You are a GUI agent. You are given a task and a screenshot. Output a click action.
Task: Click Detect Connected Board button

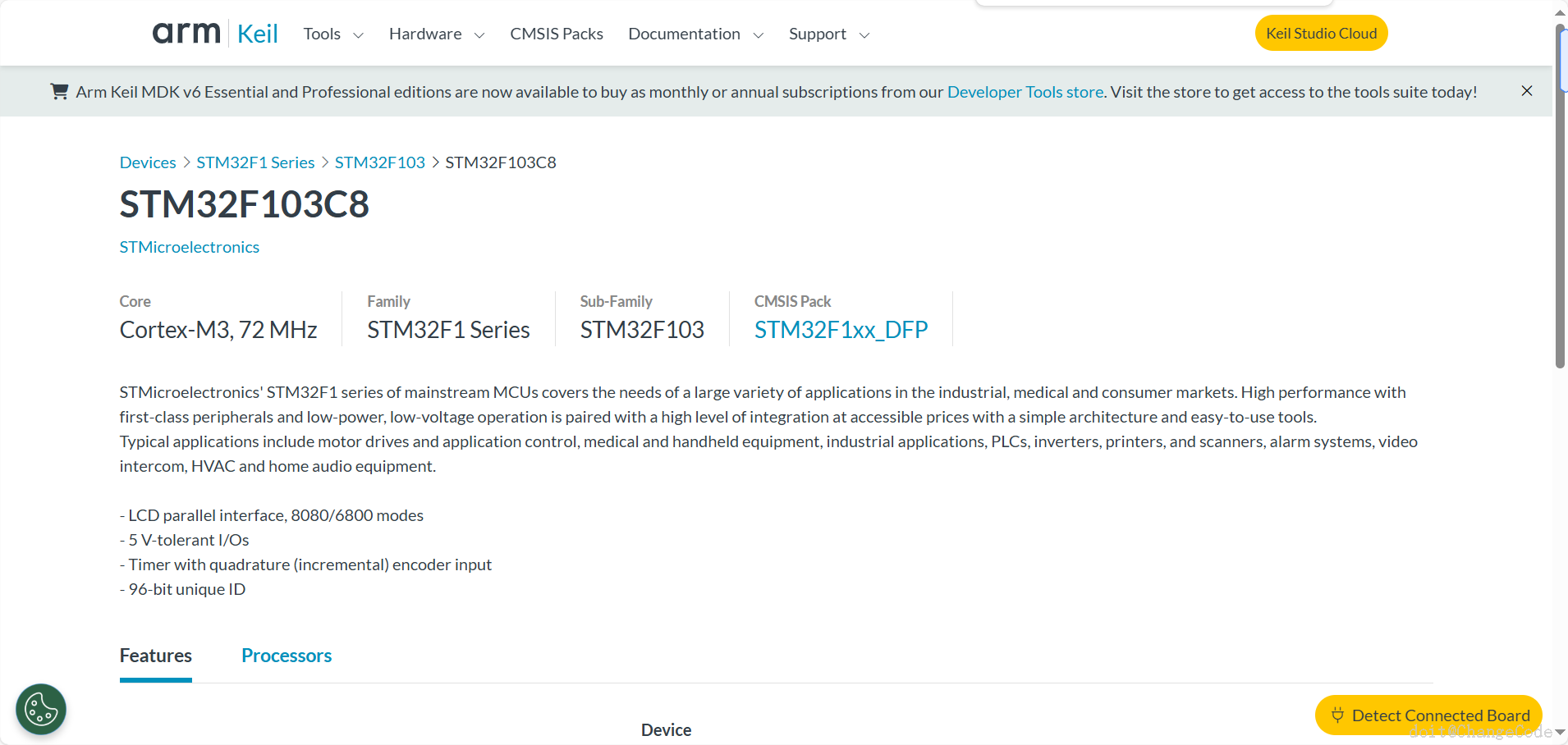click(x=1428, y=715)
